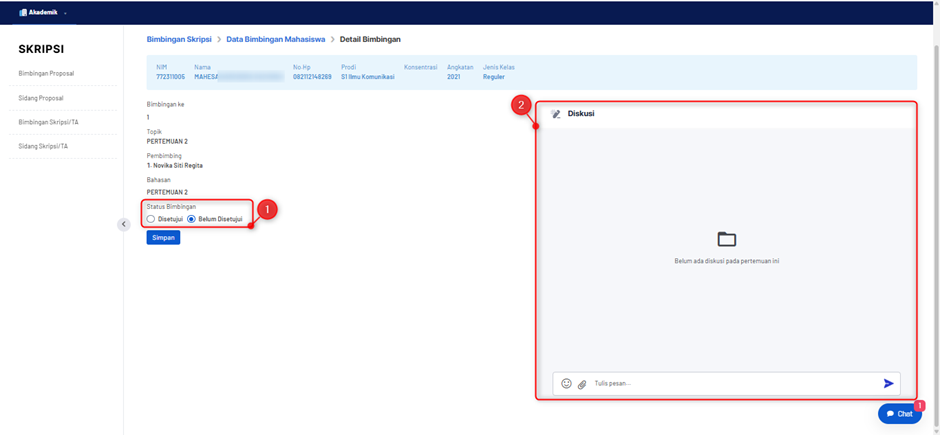Collapse sidebar with the left chevron
Image resolution: width=940 pixels, height=435 pixels.
point(123,224)
